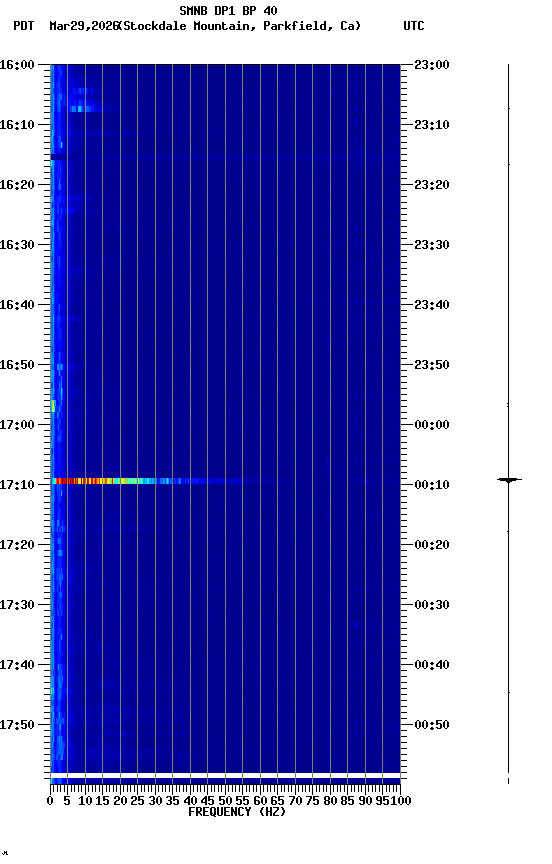Click the '17:00' PDT time label
This screenshot has width=552, height=864.
(x=17, y=425)
